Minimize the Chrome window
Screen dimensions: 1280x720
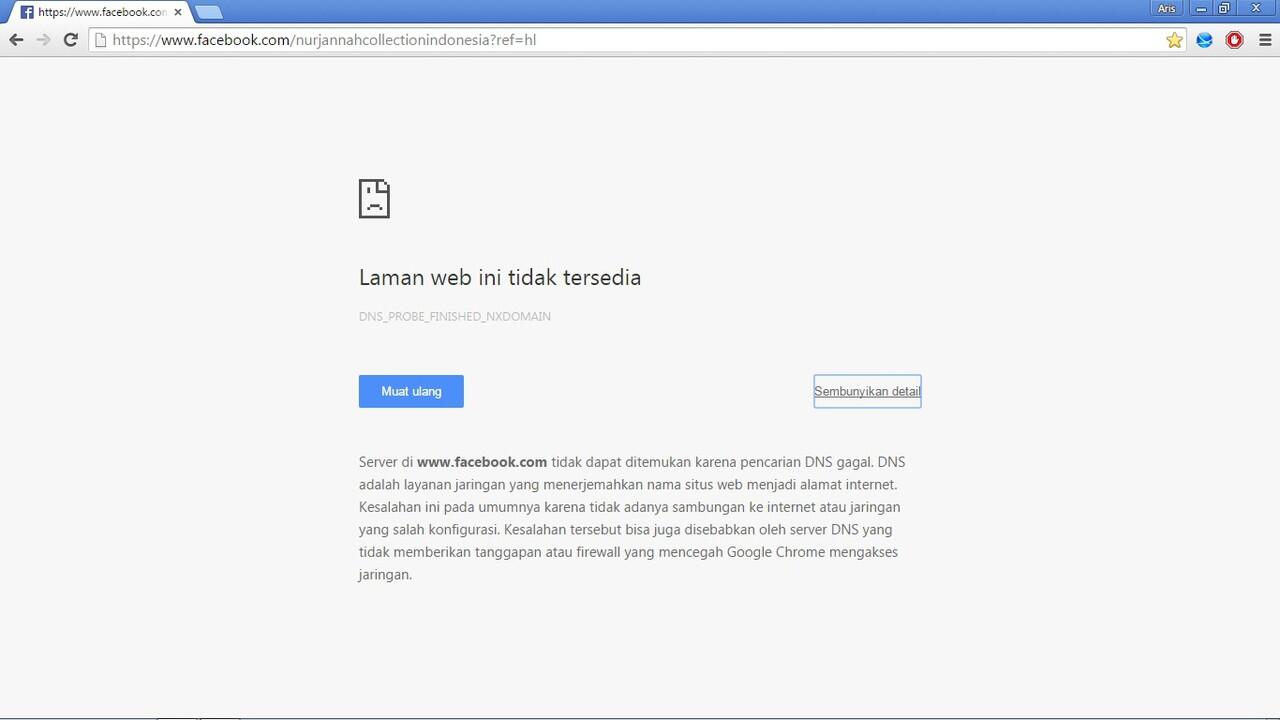click(1203, 8)
